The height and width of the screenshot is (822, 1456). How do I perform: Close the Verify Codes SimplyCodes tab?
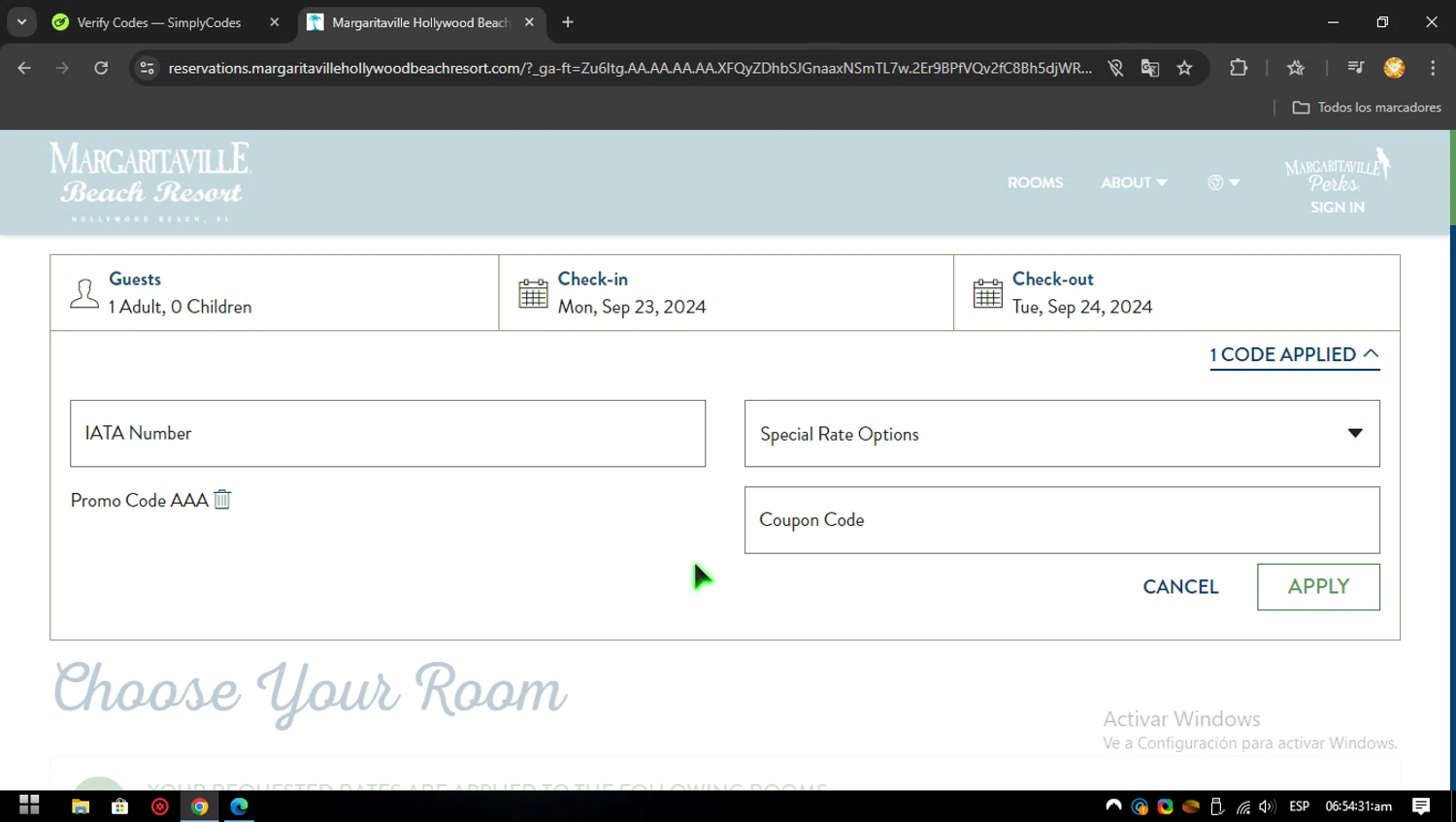(275, 22)
